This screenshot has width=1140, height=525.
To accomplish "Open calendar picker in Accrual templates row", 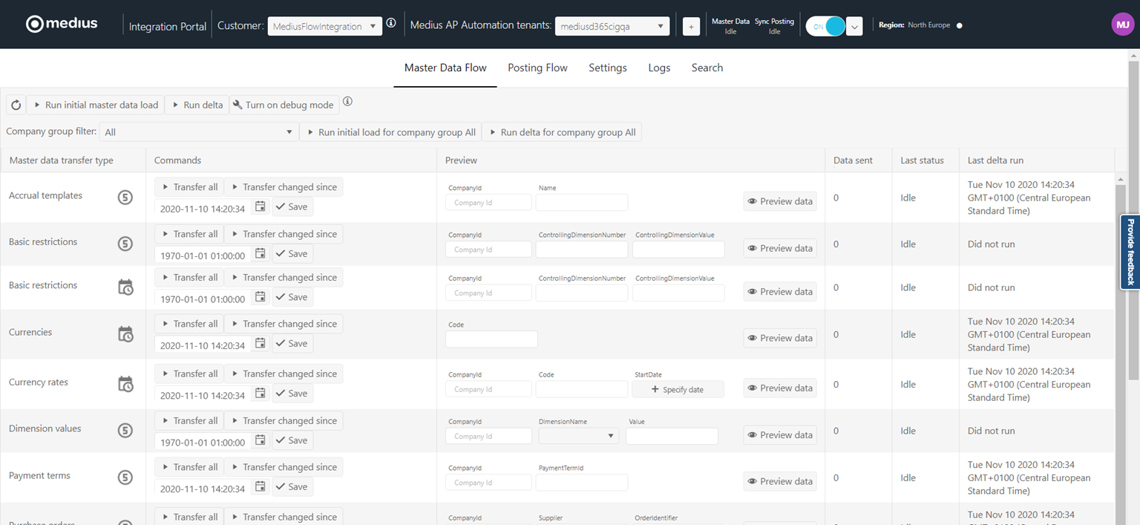I will (x=260, y=207).
